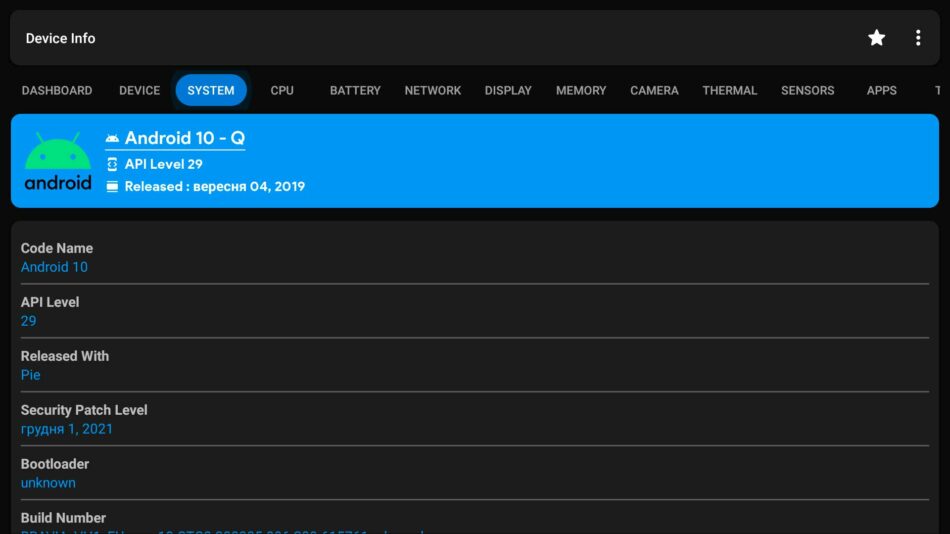This screenshot has height=534, width=950.
Task: Open the Sensors tab
Action: click(x=808, y=90)
